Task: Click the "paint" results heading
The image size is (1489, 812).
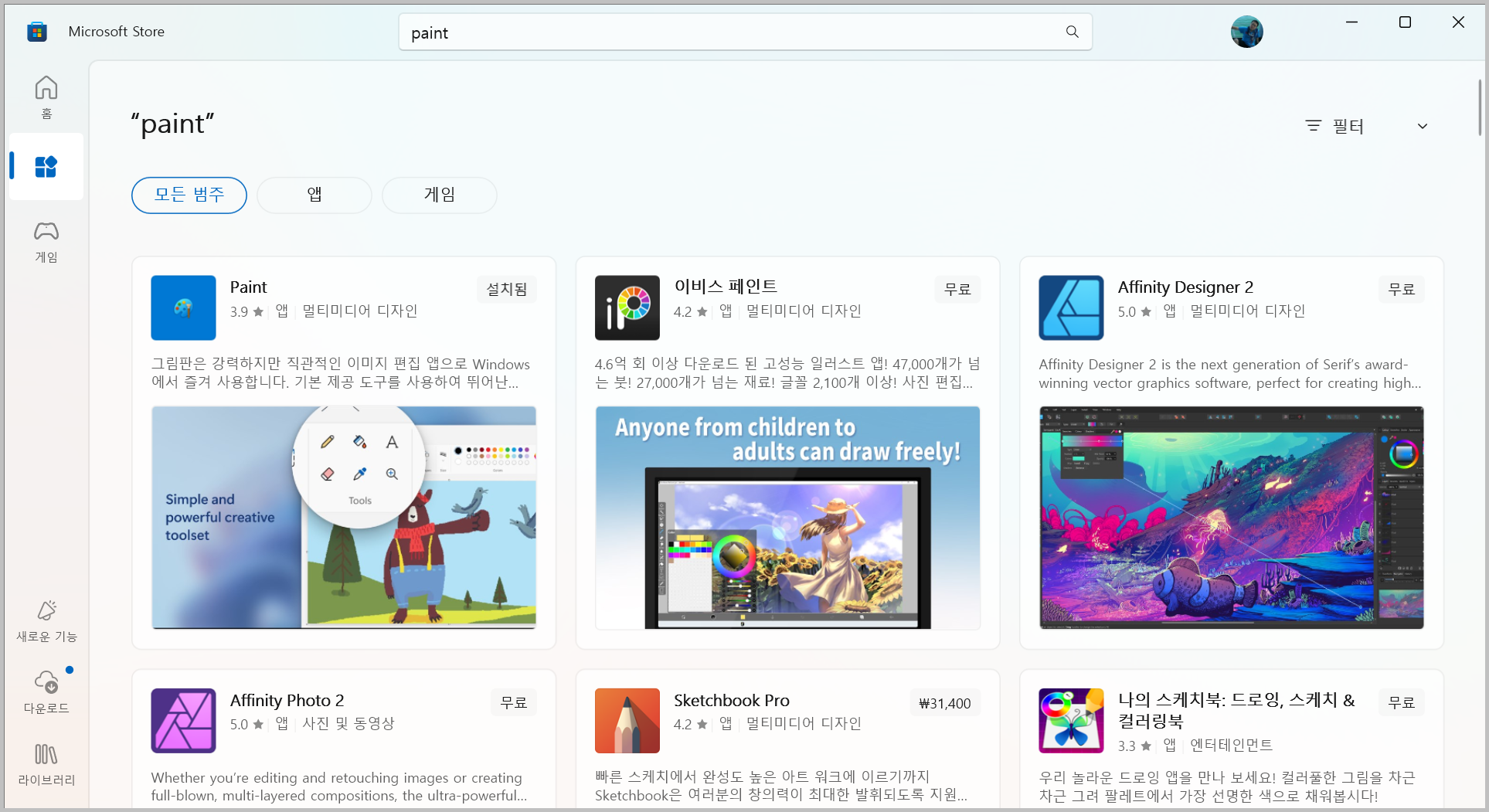Action: (x=172, y=124)
